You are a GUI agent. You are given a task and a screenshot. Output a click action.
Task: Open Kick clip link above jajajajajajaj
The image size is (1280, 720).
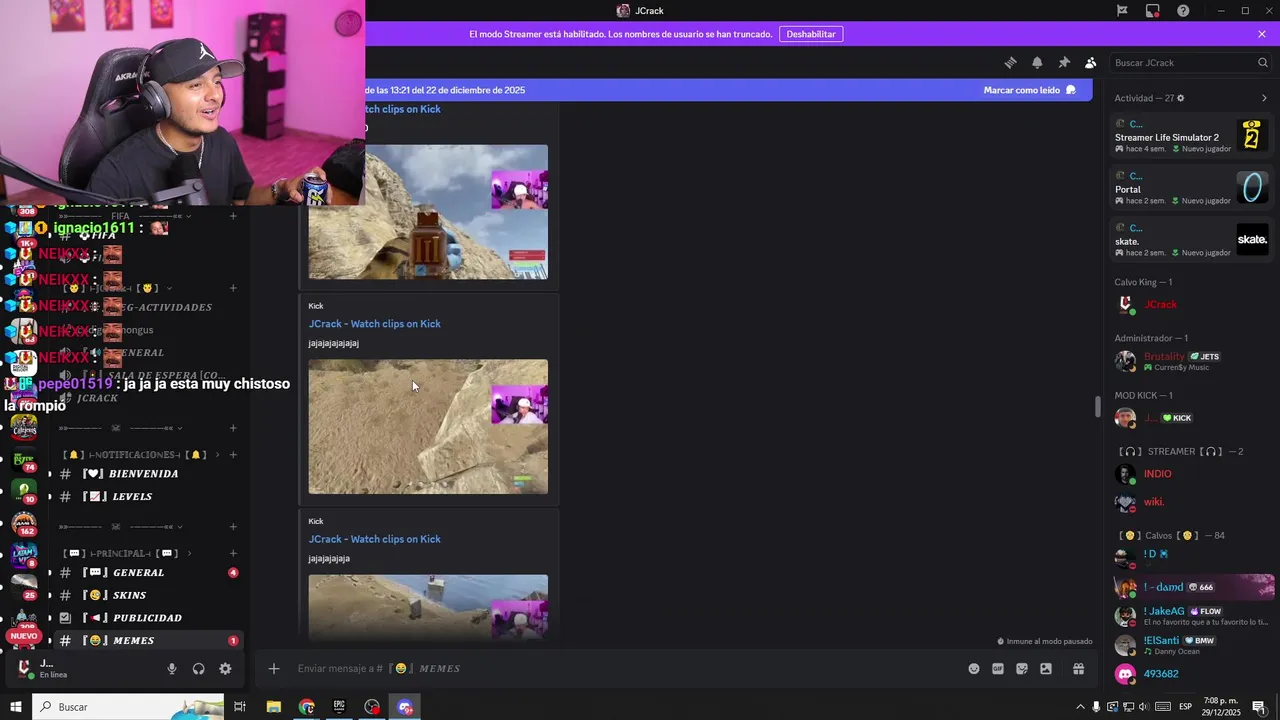[374, 324]
